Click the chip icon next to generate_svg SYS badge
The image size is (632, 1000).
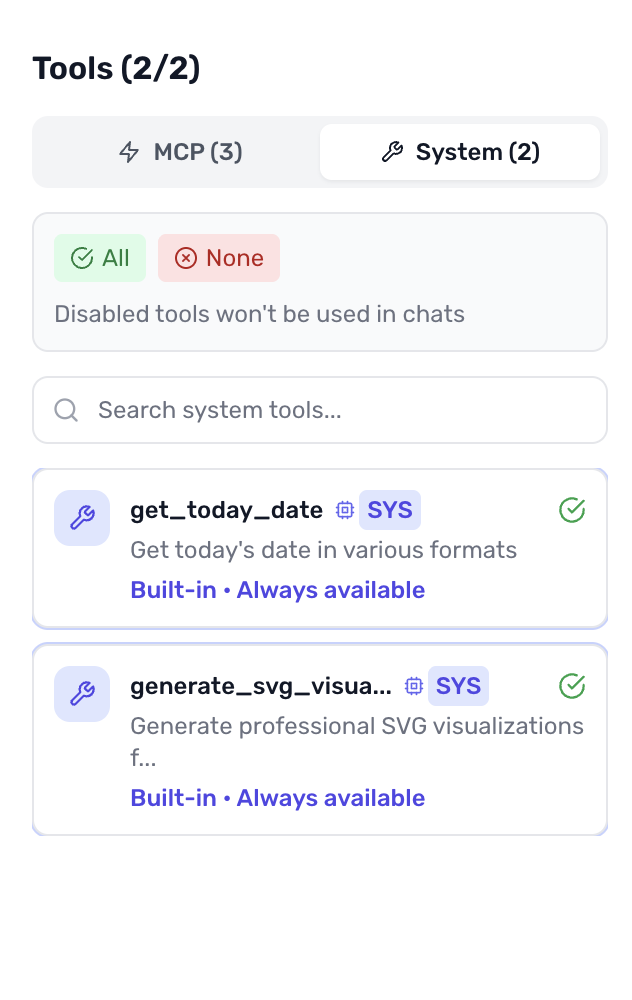click(413, 686)
